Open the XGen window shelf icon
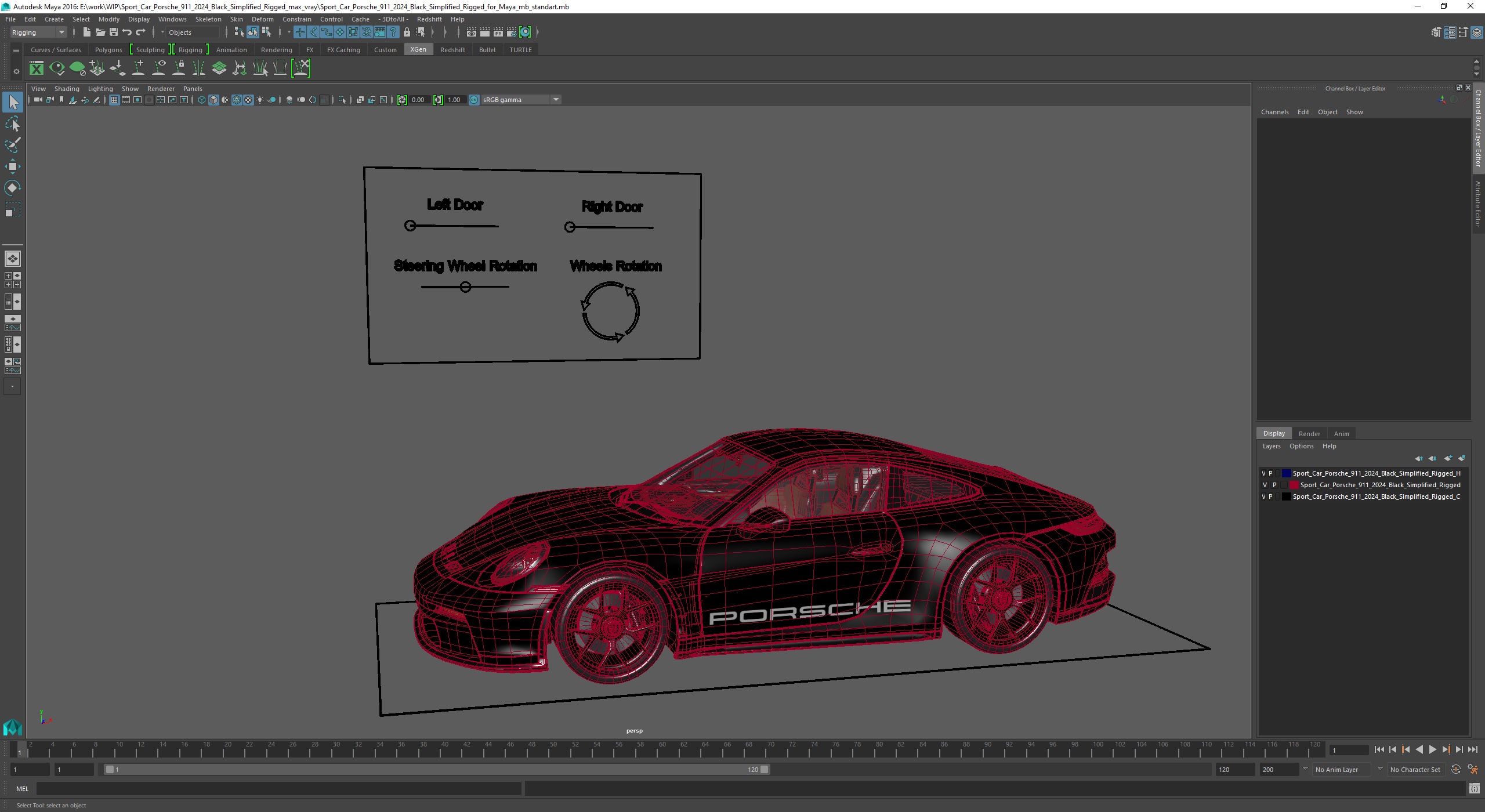 [x=36, y=68]
